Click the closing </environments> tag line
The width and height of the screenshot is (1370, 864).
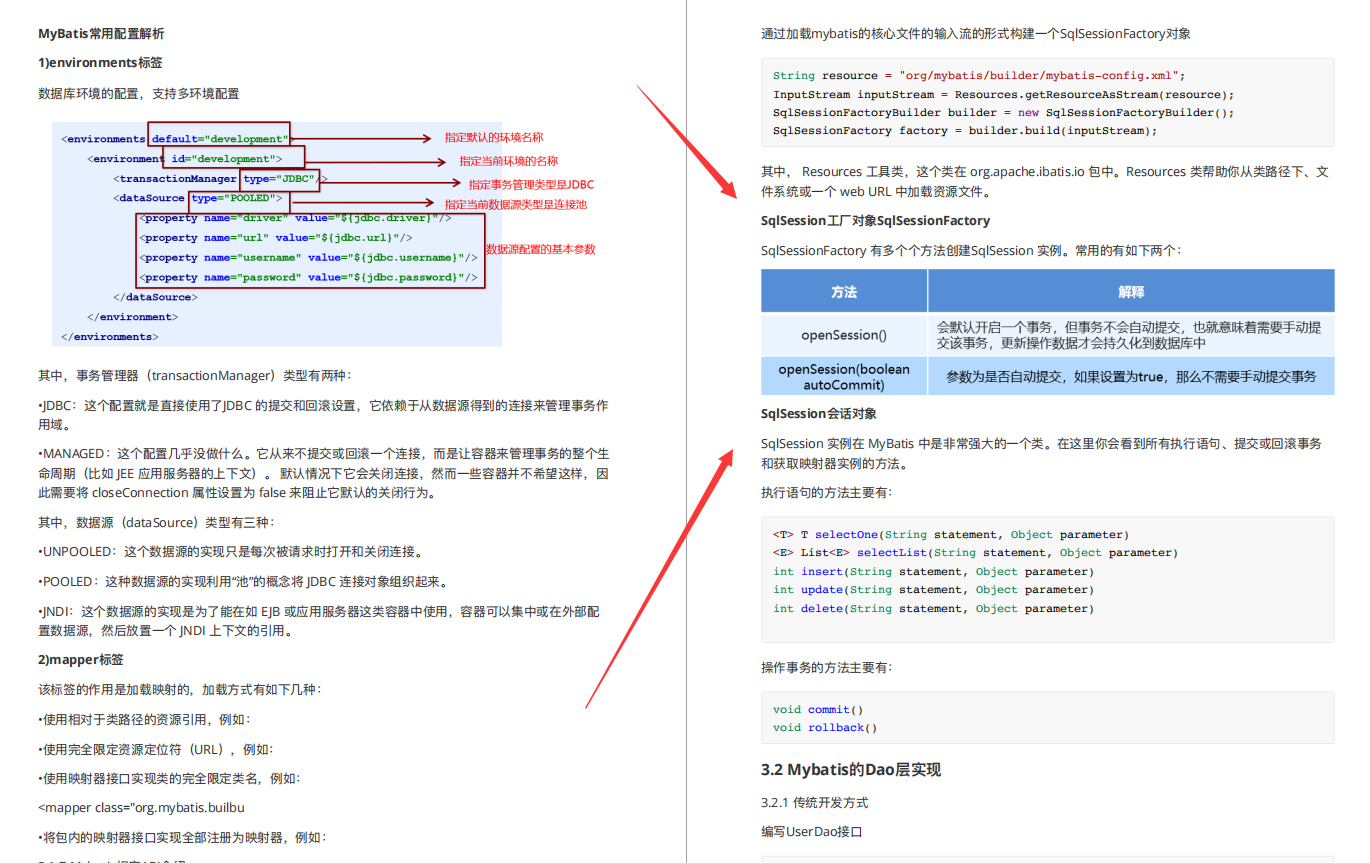[109, 337]
